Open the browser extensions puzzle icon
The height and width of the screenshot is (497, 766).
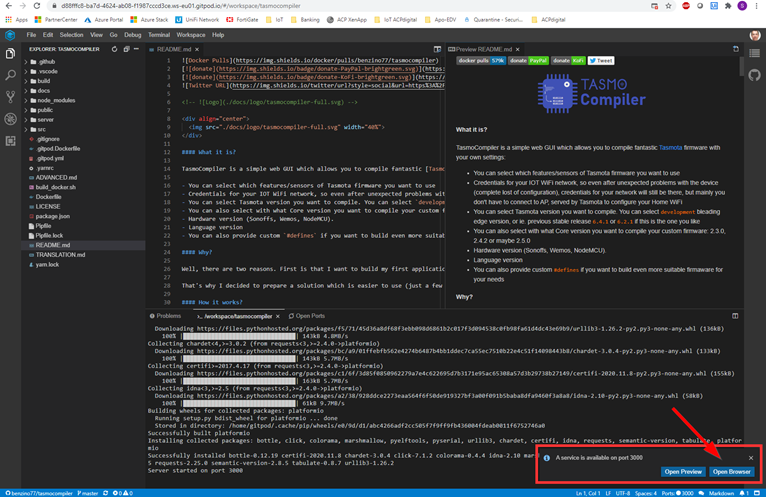point(728,6)
